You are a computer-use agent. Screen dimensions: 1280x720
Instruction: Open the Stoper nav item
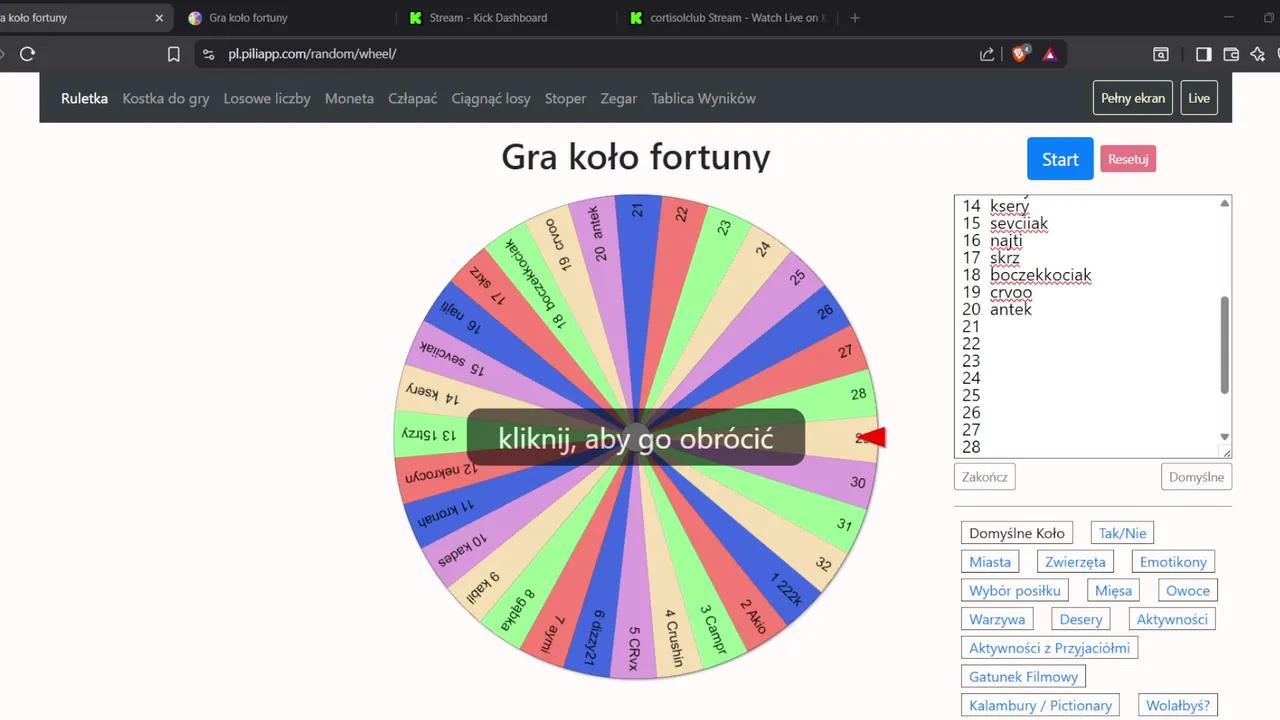[x=565, y=98]
